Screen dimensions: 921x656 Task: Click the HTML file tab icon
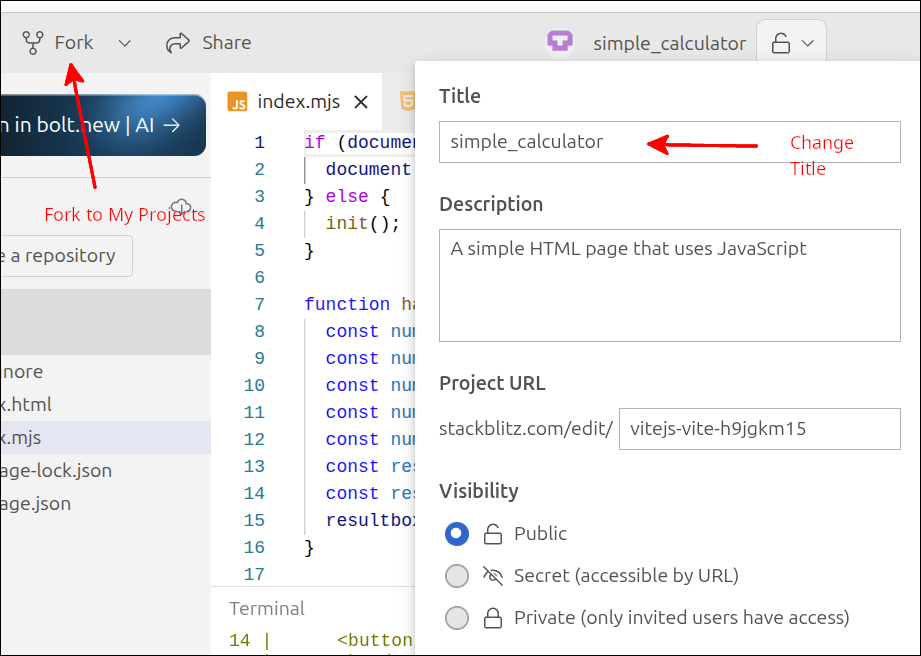point(406,101)
